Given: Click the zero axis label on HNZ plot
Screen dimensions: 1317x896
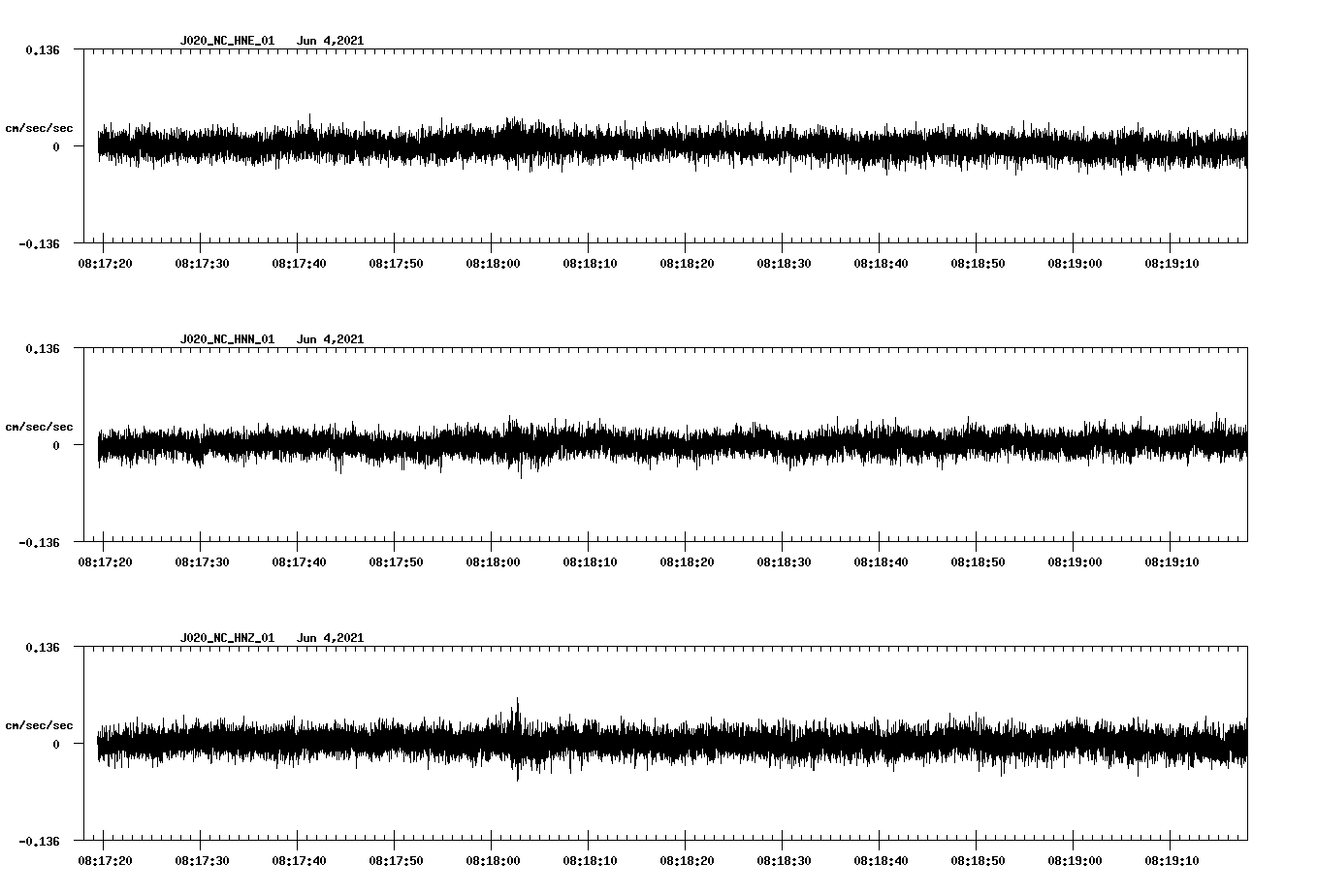Looking at the screenshot, I should (x=56, y=744).
